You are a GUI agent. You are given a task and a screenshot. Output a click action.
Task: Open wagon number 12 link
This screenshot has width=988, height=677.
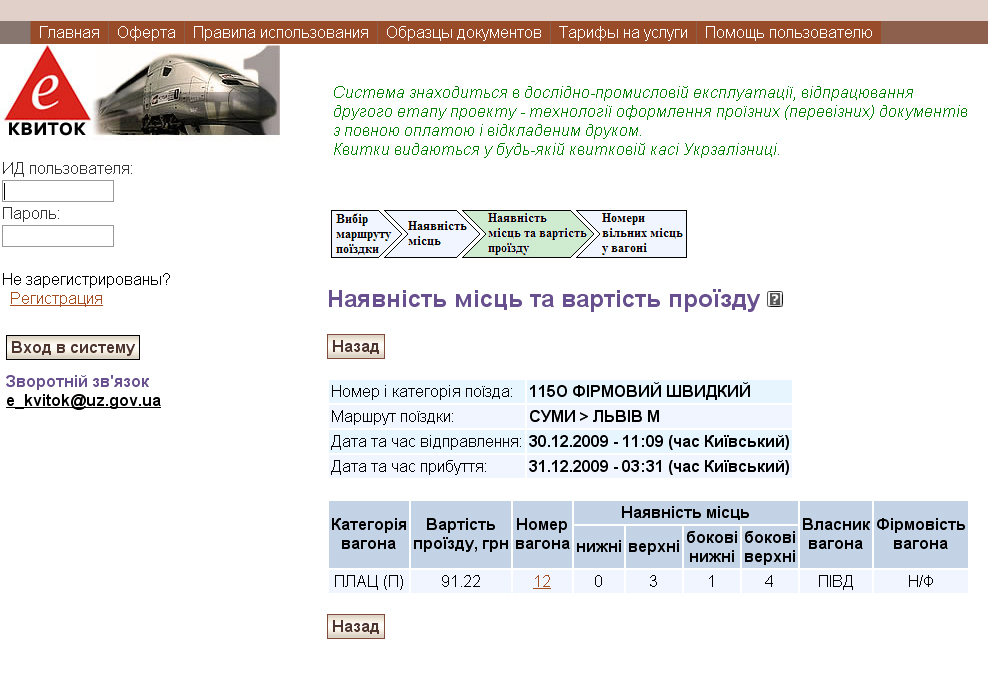[541, 582]
